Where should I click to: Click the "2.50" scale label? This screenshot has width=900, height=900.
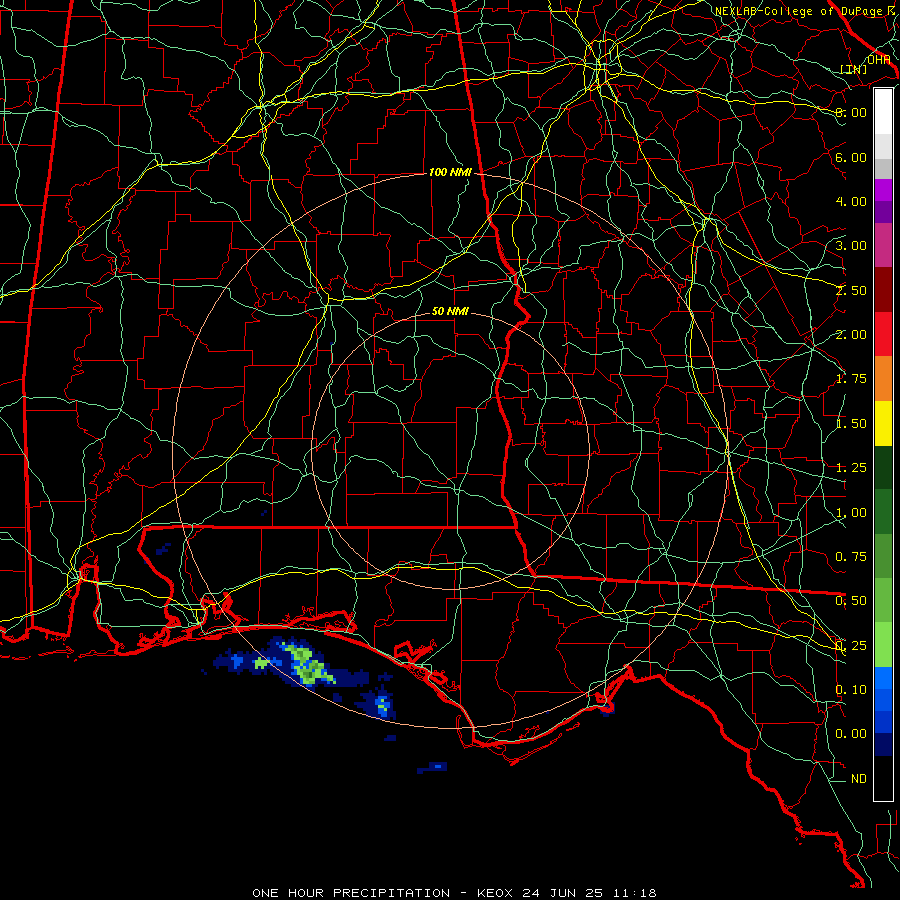[851, 290]
